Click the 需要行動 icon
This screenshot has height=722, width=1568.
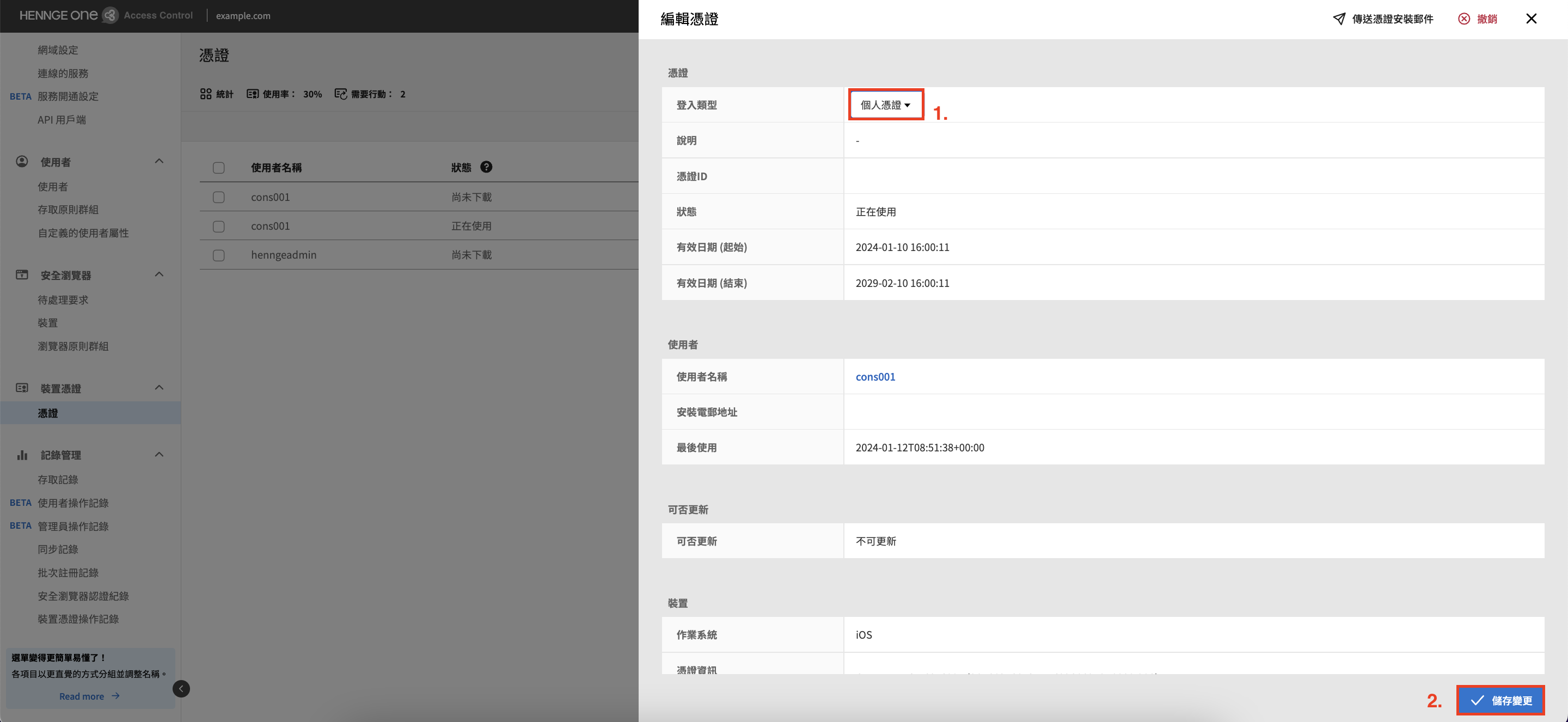(340, 94)
